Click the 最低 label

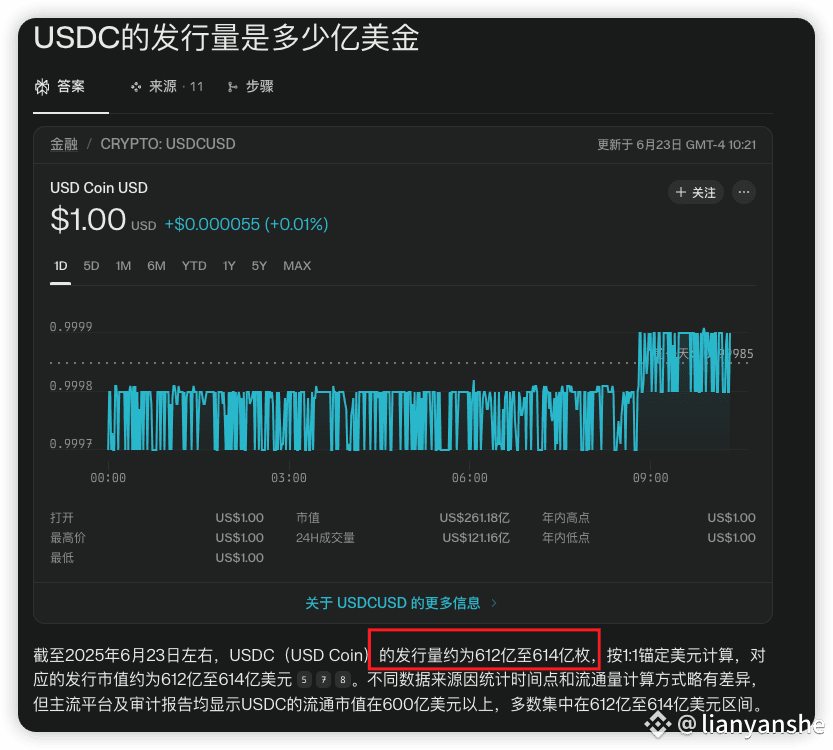click(62, 558)
